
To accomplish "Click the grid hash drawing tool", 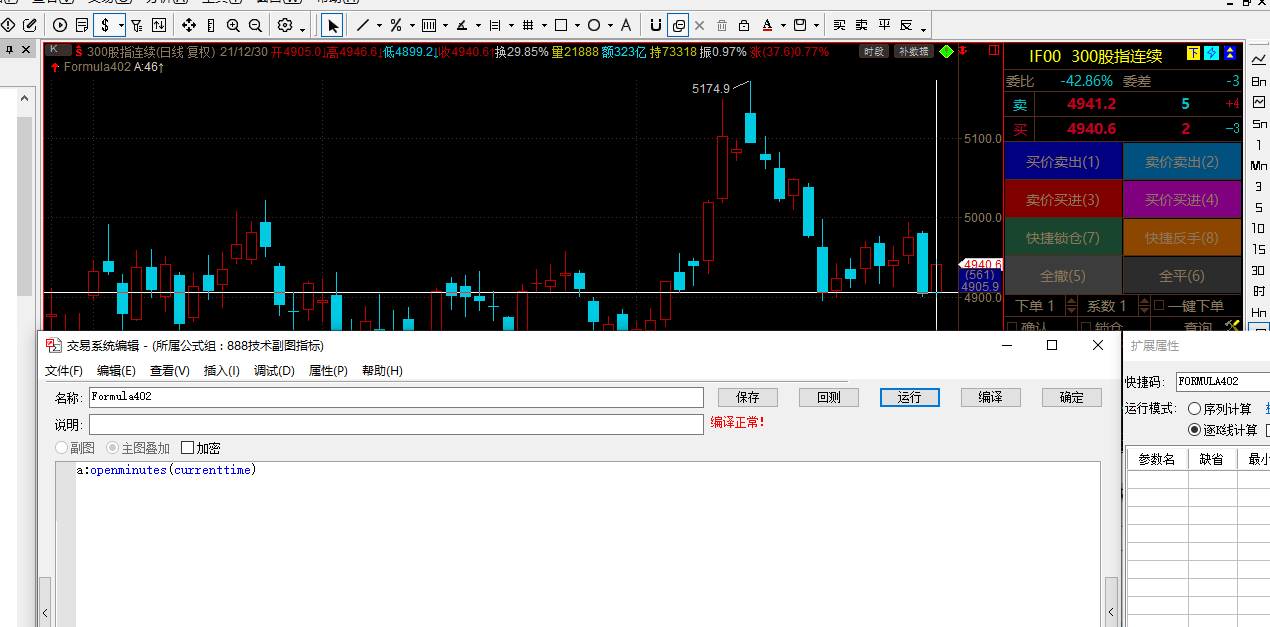I will (x=528, y=25).
